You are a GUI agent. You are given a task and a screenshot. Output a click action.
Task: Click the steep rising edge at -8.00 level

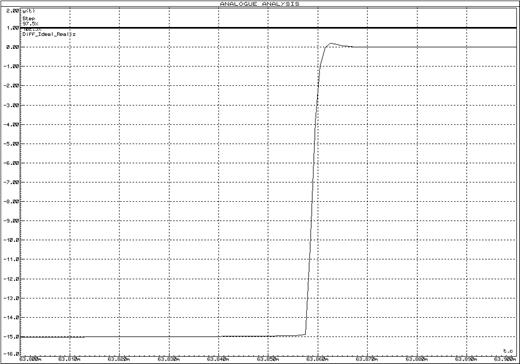click(311, 201)
